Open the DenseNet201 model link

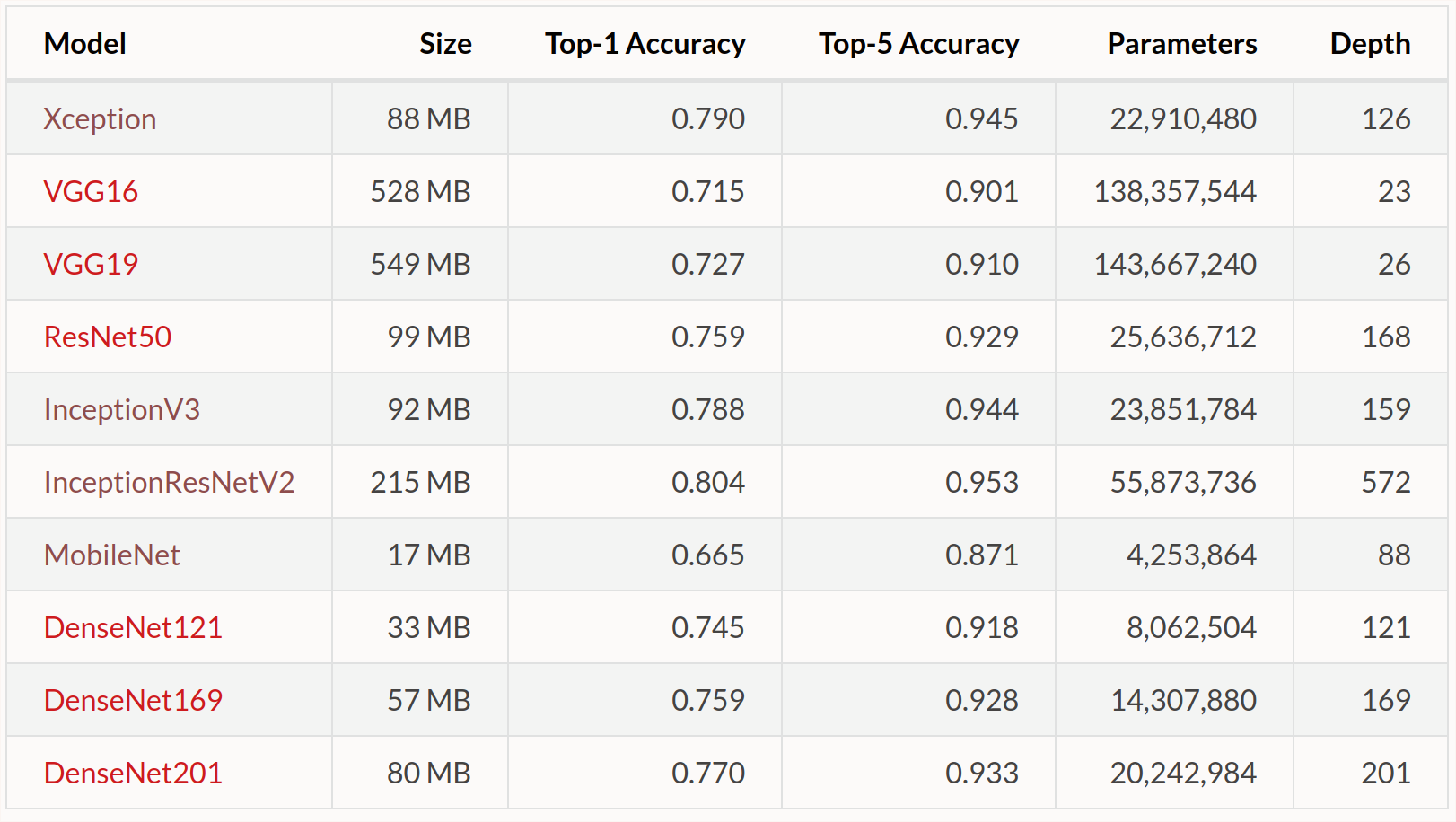(133, 773)
